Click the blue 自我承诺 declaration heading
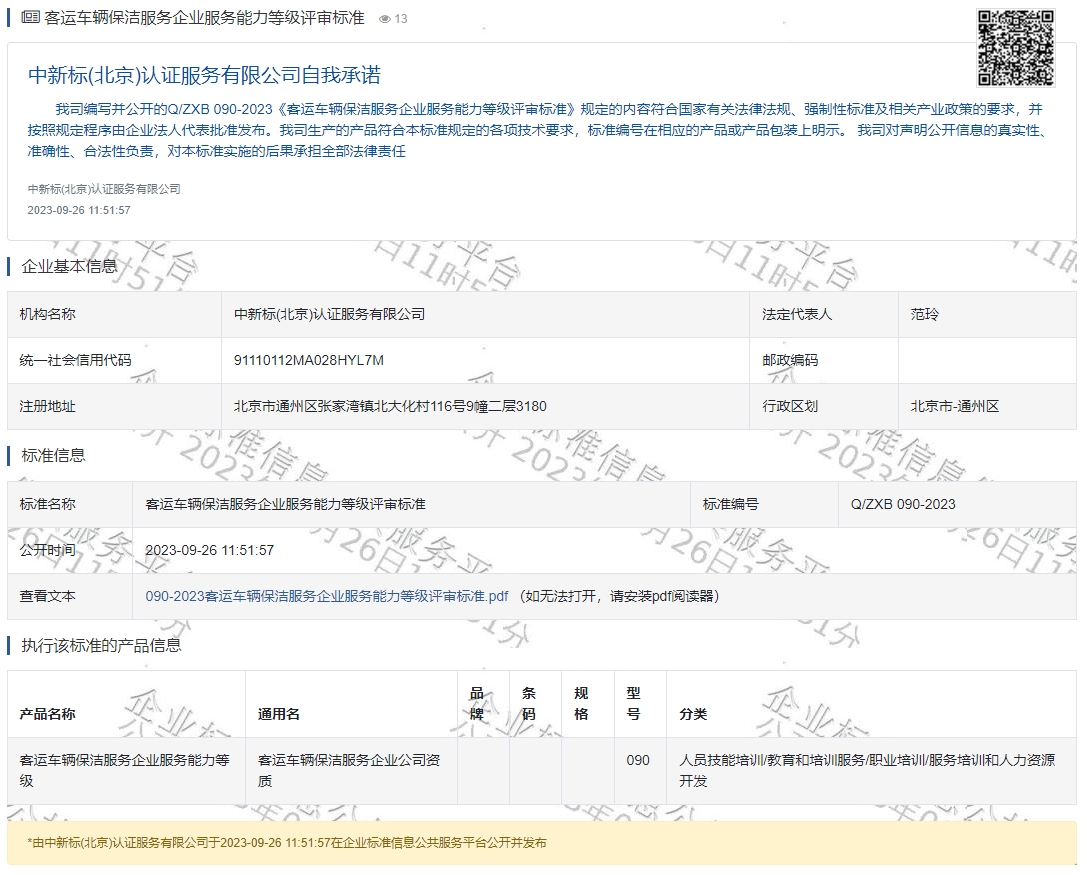This screenshot has height=875, width=1087. [204, 76]
